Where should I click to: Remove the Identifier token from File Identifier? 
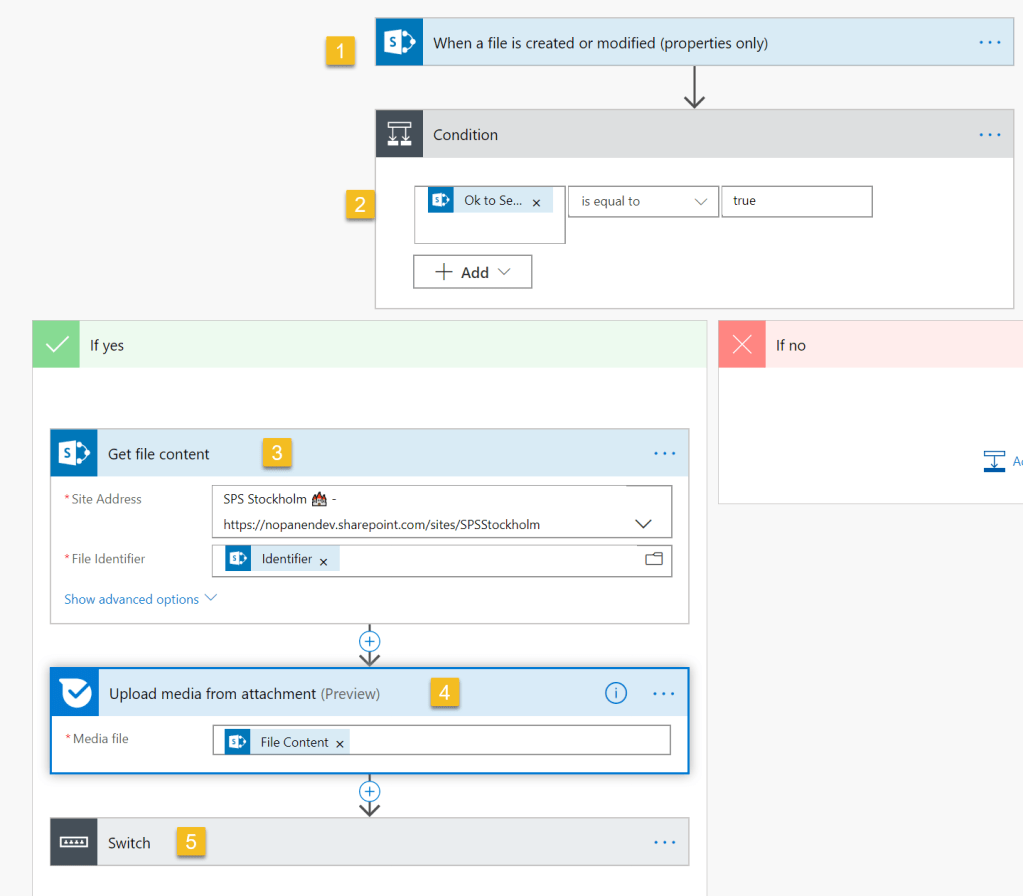(x=323, y=562)
